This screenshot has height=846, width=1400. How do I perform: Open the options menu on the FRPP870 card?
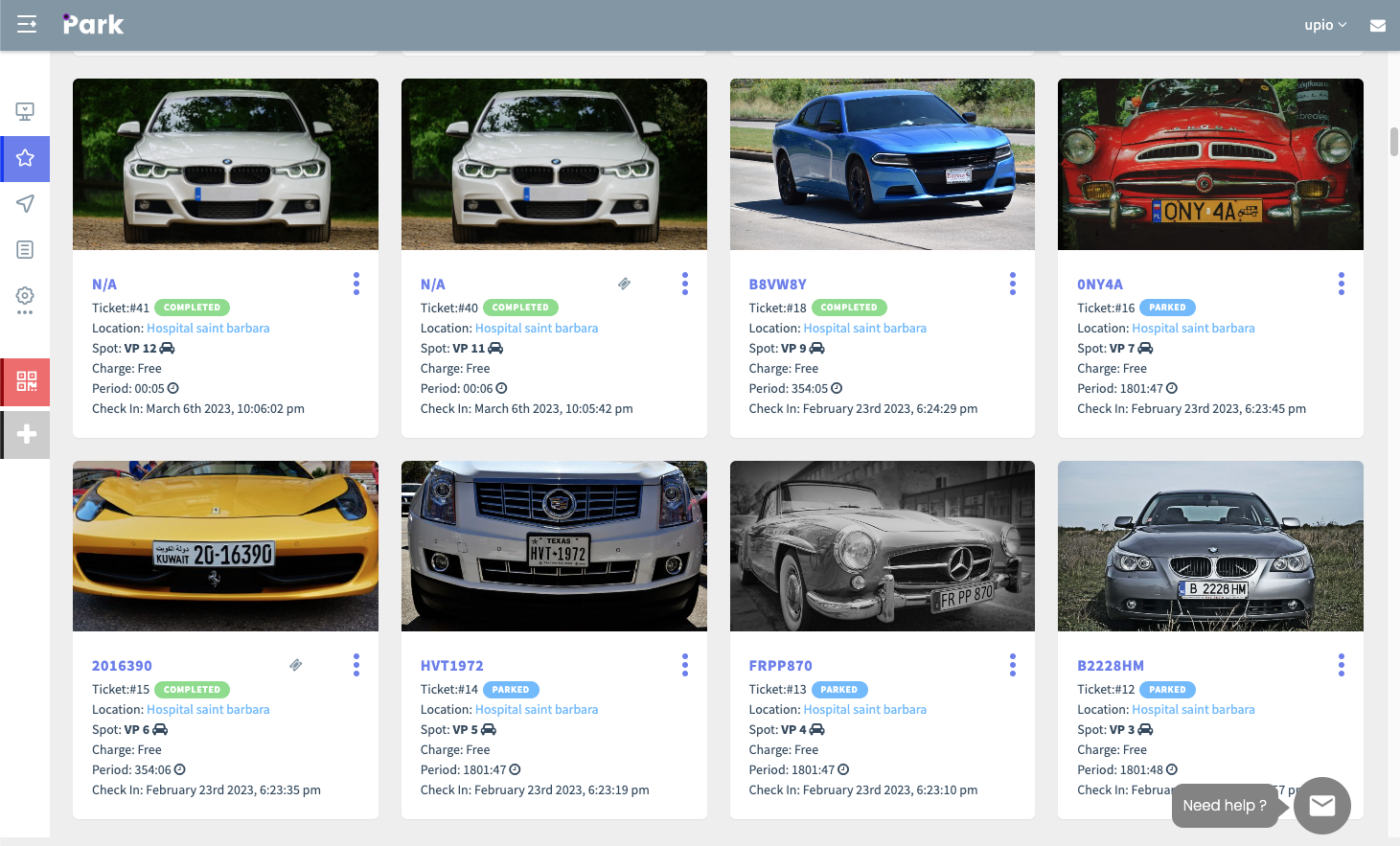(1013, 664)
